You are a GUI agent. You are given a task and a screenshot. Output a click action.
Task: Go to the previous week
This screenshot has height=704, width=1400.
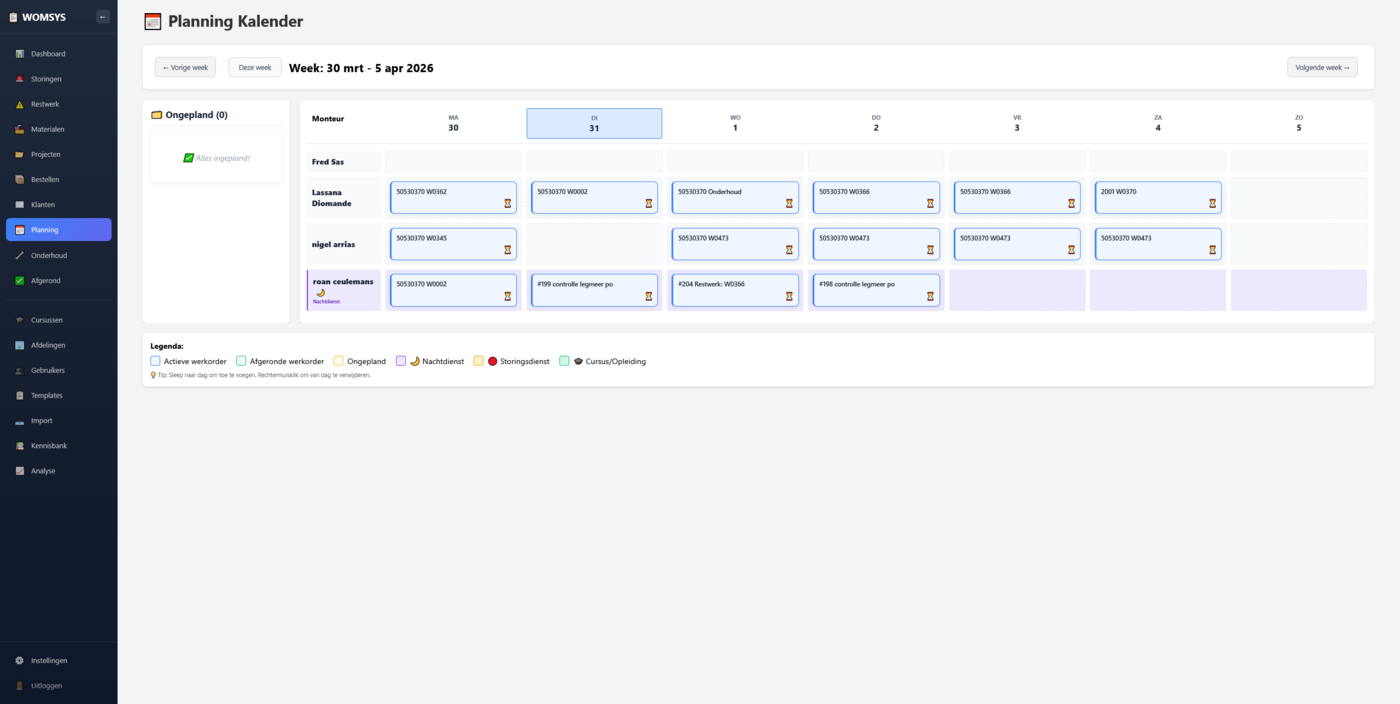tap(184, 67)
